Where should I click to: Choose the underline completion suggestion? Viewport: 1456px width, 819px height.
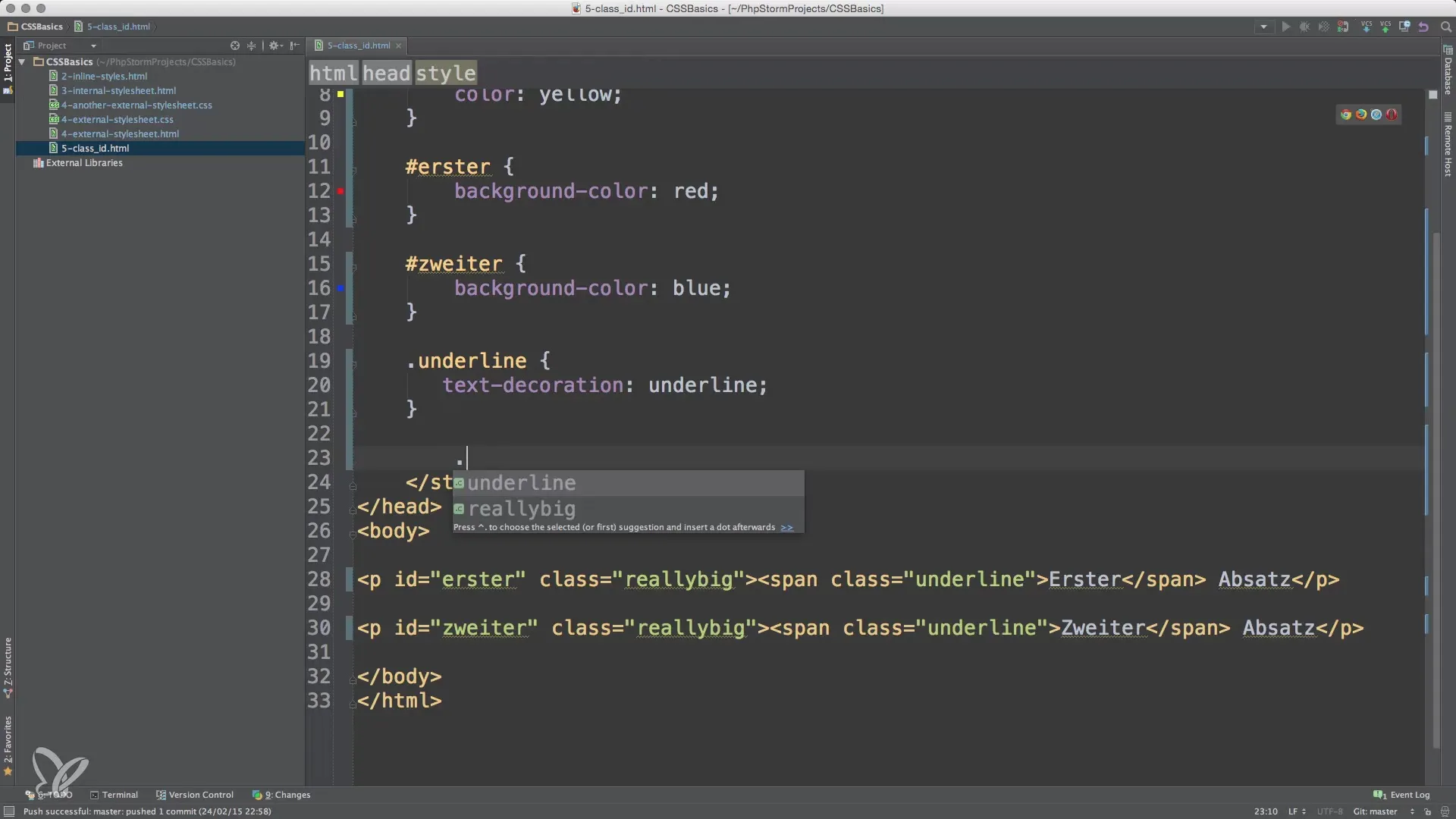pos(628,483)
